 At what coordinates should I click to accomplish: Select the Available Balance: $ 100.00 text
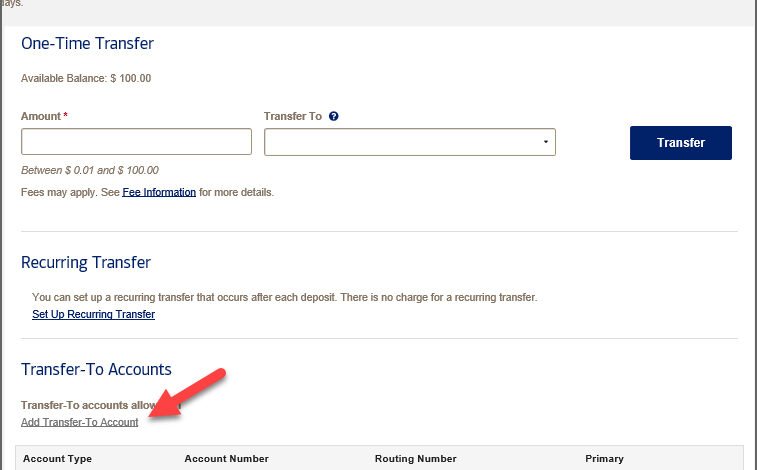86,78
